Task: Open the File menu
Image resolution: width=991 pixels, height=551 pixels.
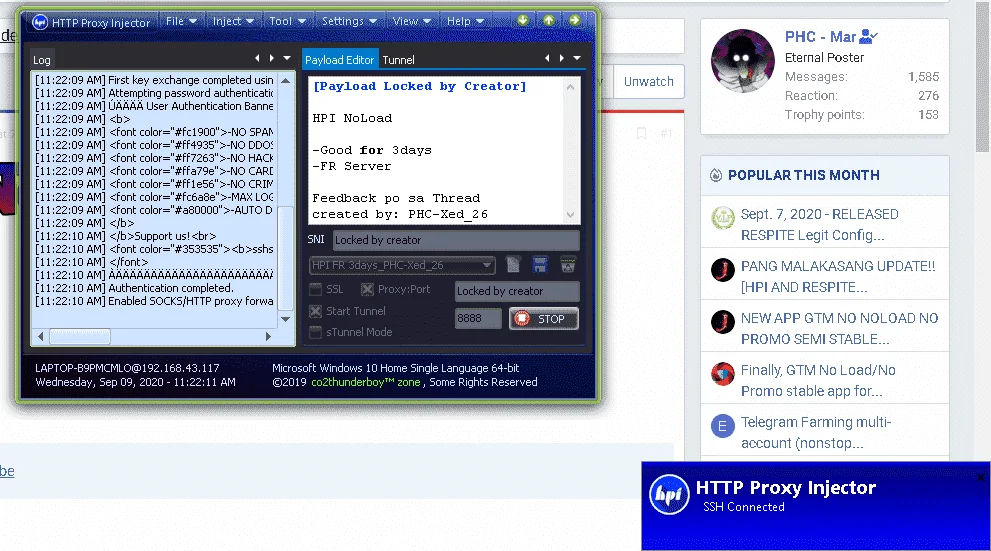Action: 181,21
